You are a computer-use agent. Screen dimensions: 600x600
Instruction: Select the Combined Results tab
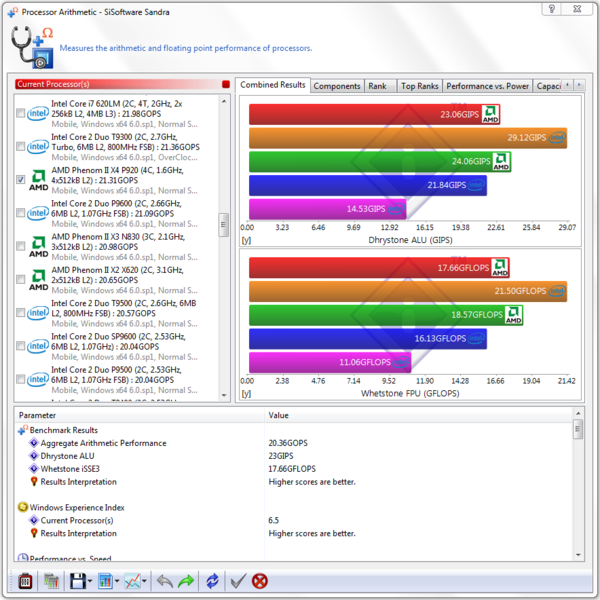tap(272, 85)
